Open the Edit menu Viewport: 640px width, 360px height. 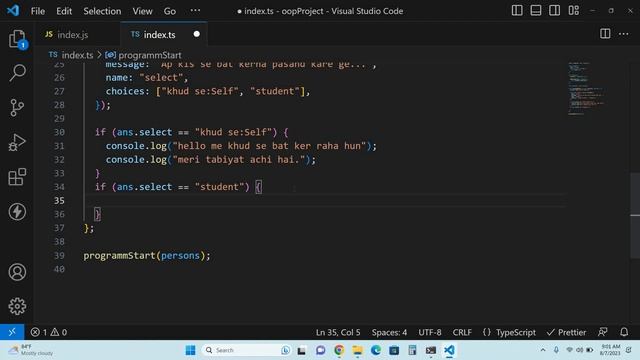(64, 11)
